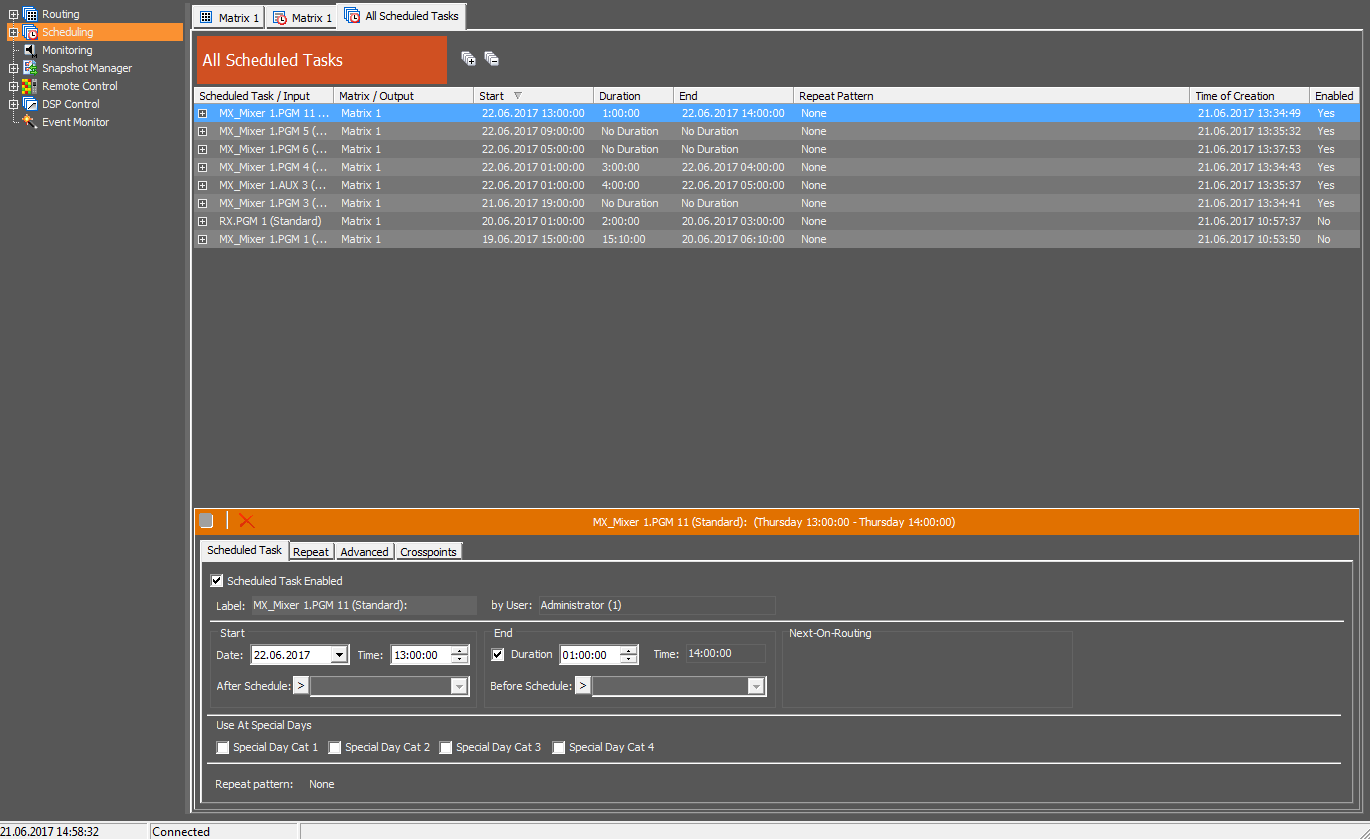
Task: Sort by Repeat Pattern column header
Action: [x=993, y=96]
